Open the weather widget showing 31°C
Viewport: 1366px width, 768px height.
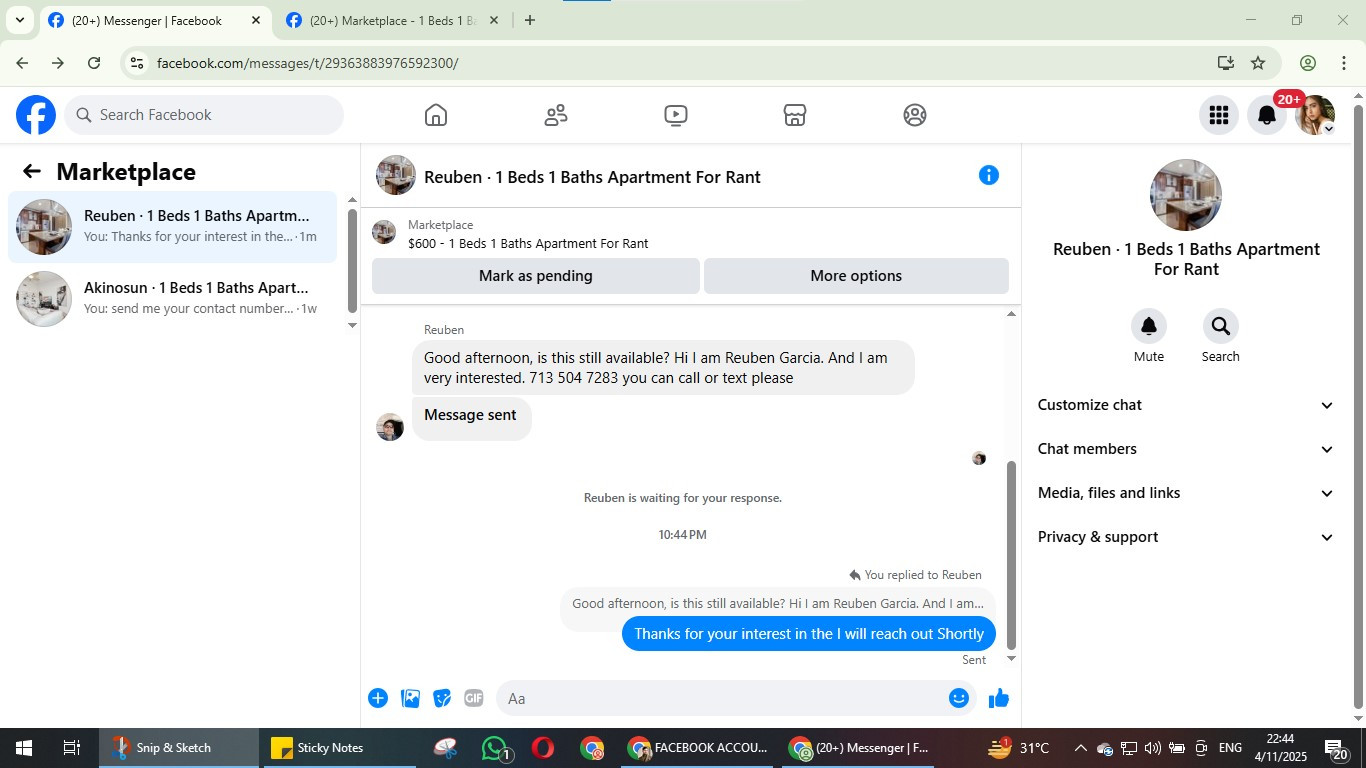point(1019,748)
